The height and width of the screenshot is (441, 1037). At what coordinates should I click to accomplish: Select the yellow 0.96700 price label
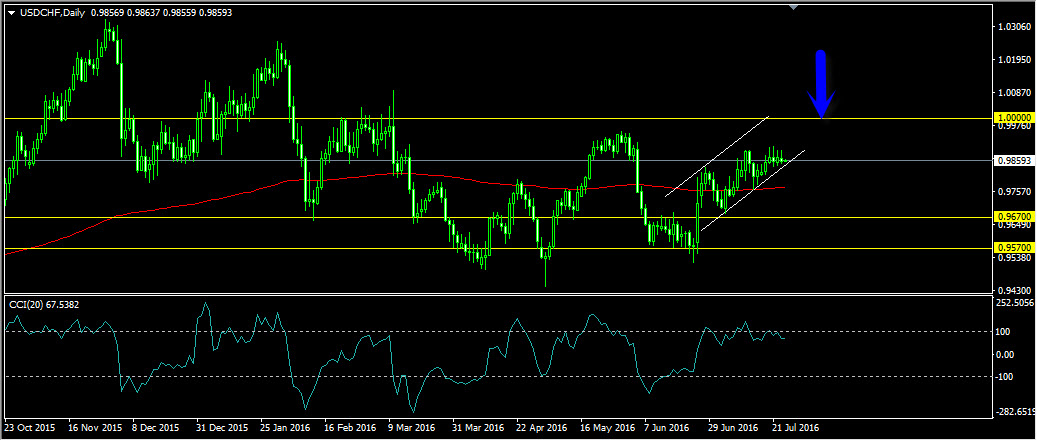tap(1014, 216)
